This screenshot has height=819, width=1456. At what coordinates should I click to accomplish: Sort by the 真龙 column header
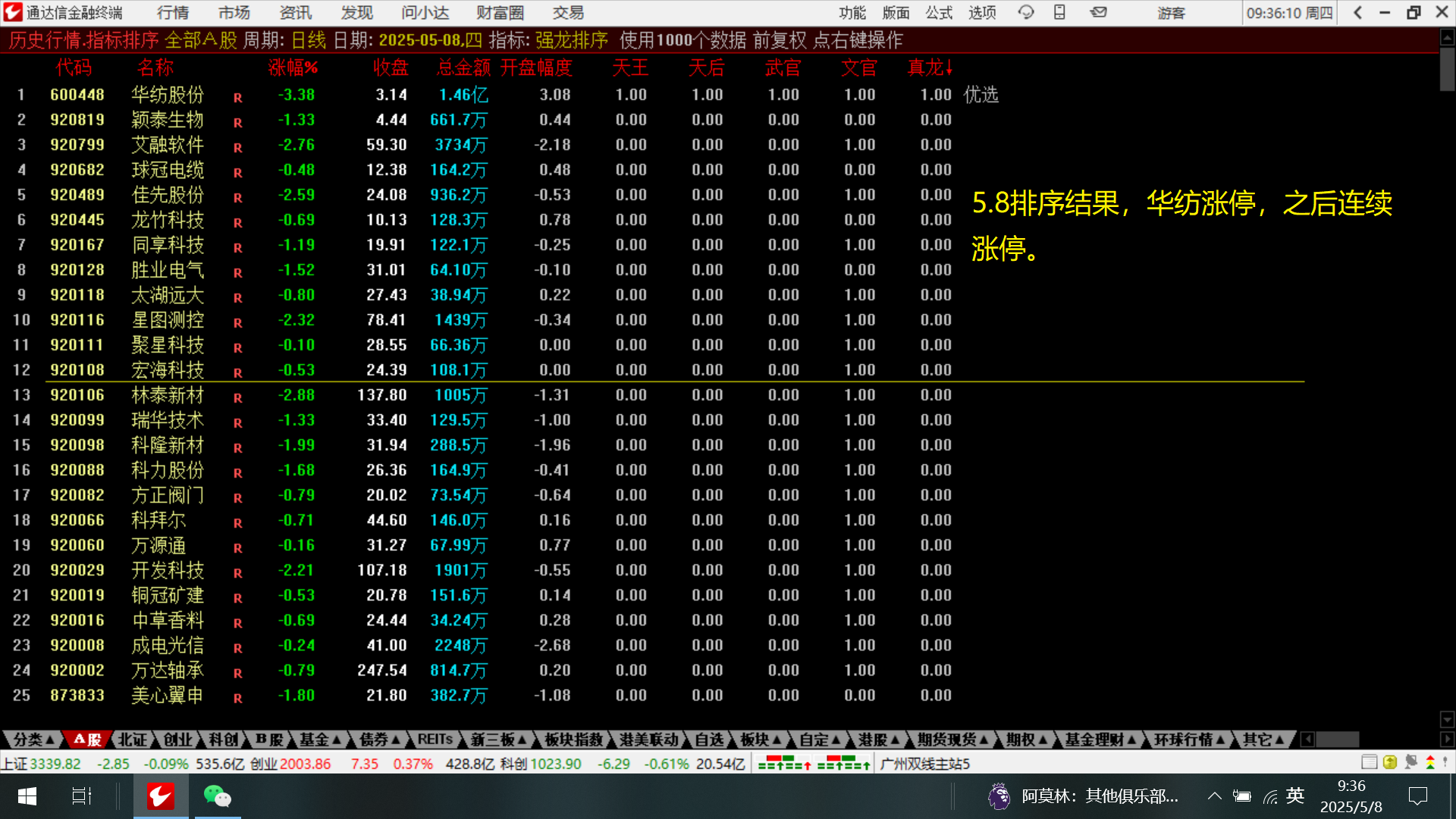pos(930,68)
